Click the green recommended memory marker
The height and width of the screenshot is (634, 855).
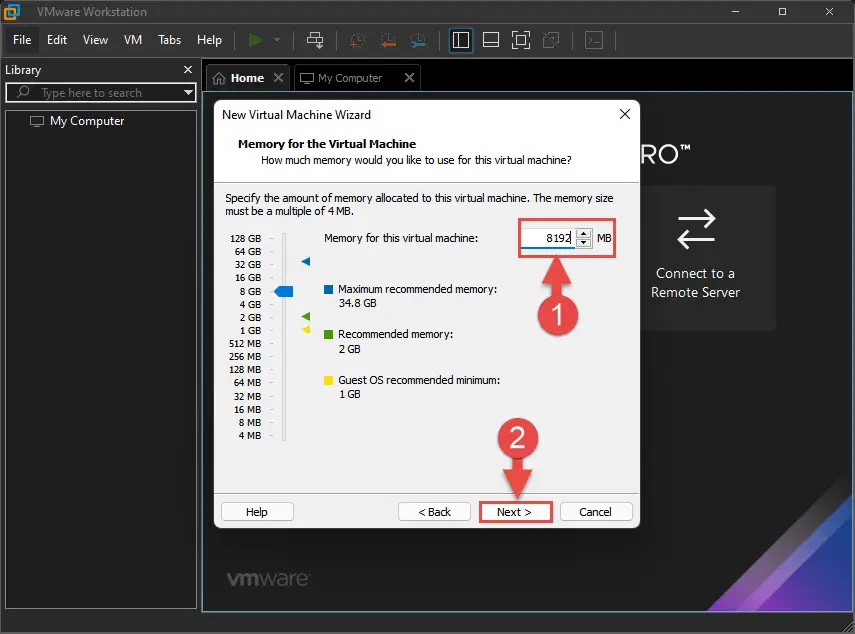click(306, 316)
